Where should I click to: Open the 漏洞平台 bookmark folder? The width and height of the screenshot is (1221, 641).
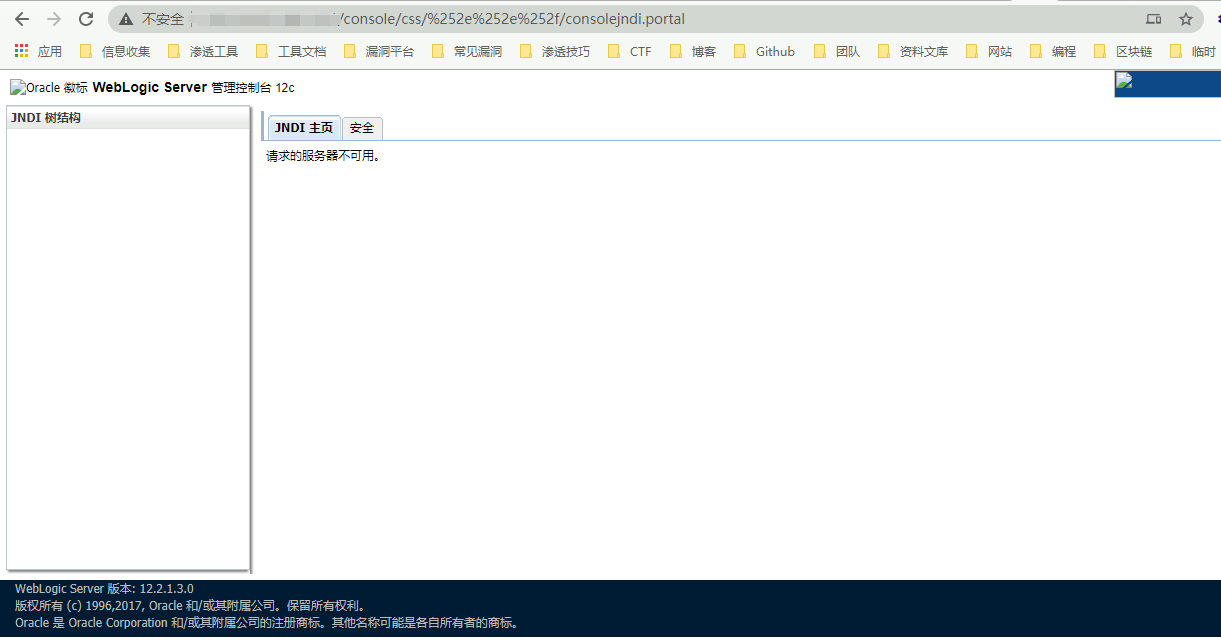coord(379,51)
